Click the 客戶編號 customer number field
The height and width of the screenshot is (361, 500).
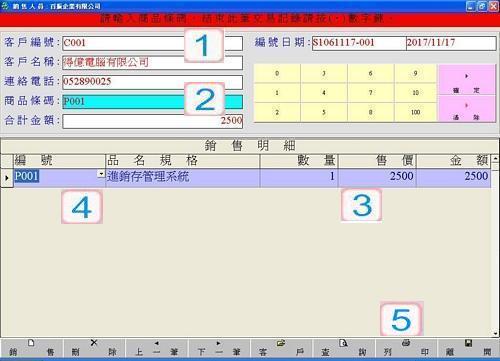click(152, 43)
